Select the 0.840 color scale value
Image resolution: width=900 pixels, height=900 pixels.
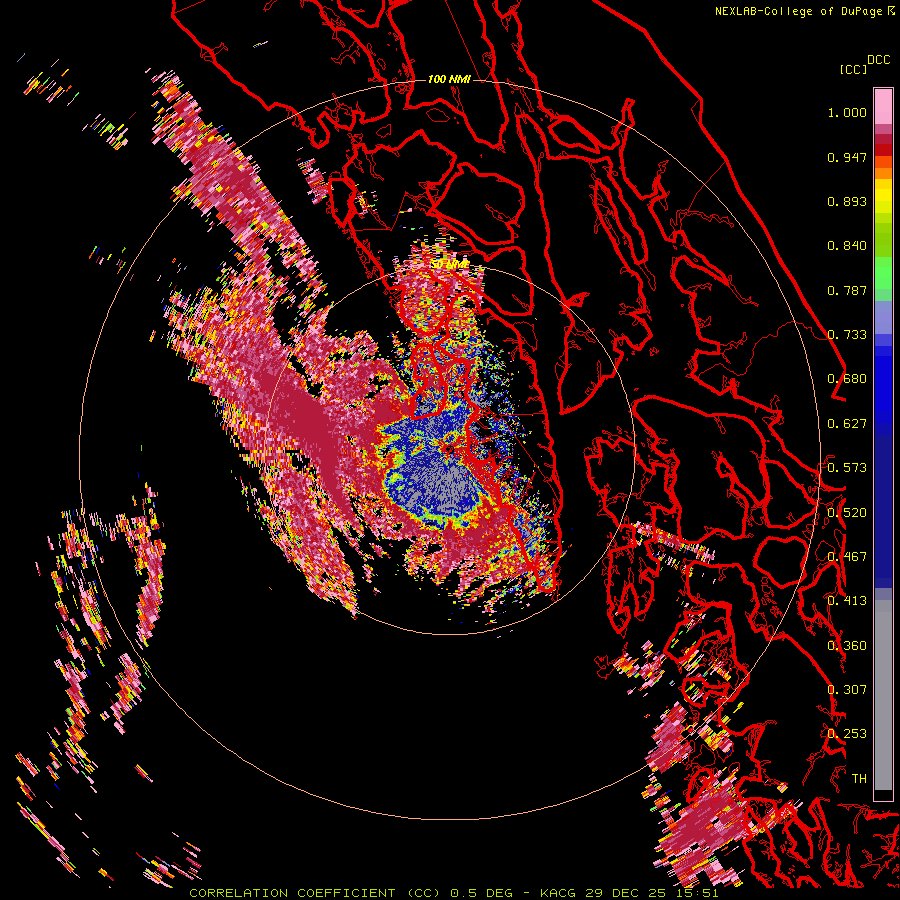click(847, 246)
